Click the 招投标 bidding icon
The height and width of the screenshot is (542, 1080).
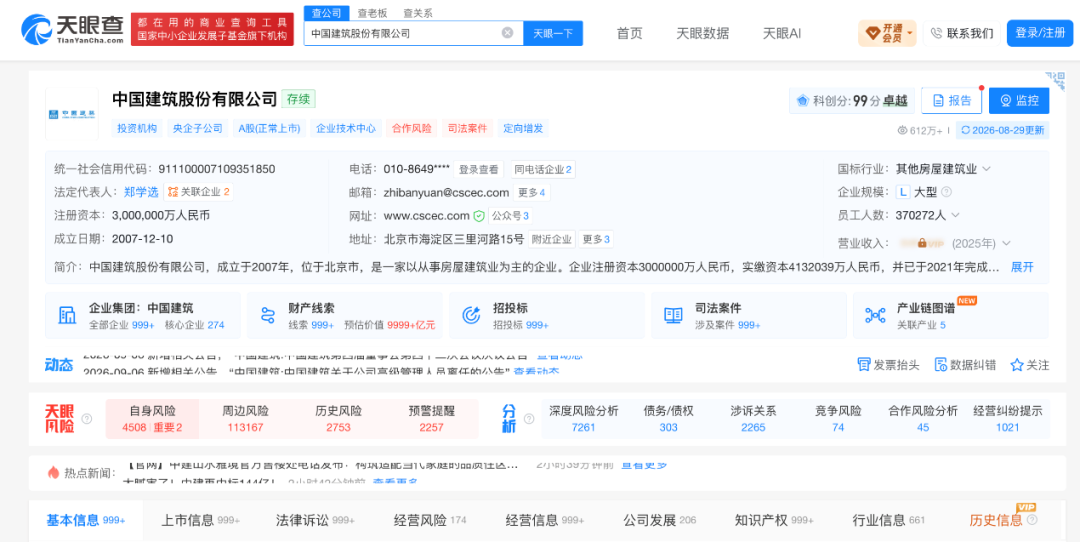471,315
